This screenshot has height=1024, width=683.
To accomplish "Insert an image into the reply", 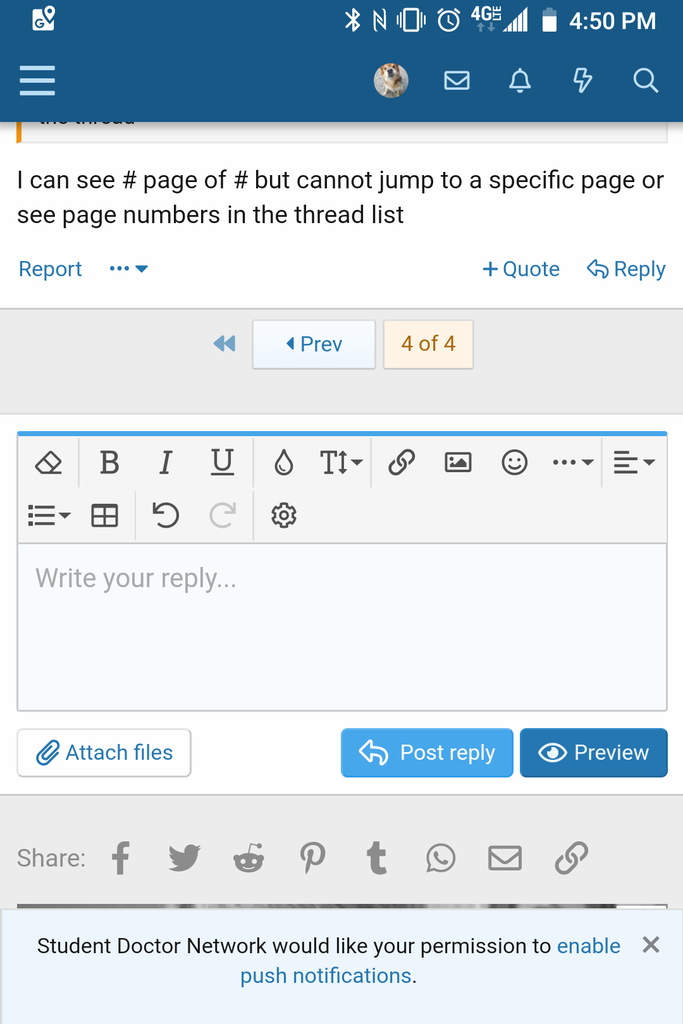I will tap(458, 462).
